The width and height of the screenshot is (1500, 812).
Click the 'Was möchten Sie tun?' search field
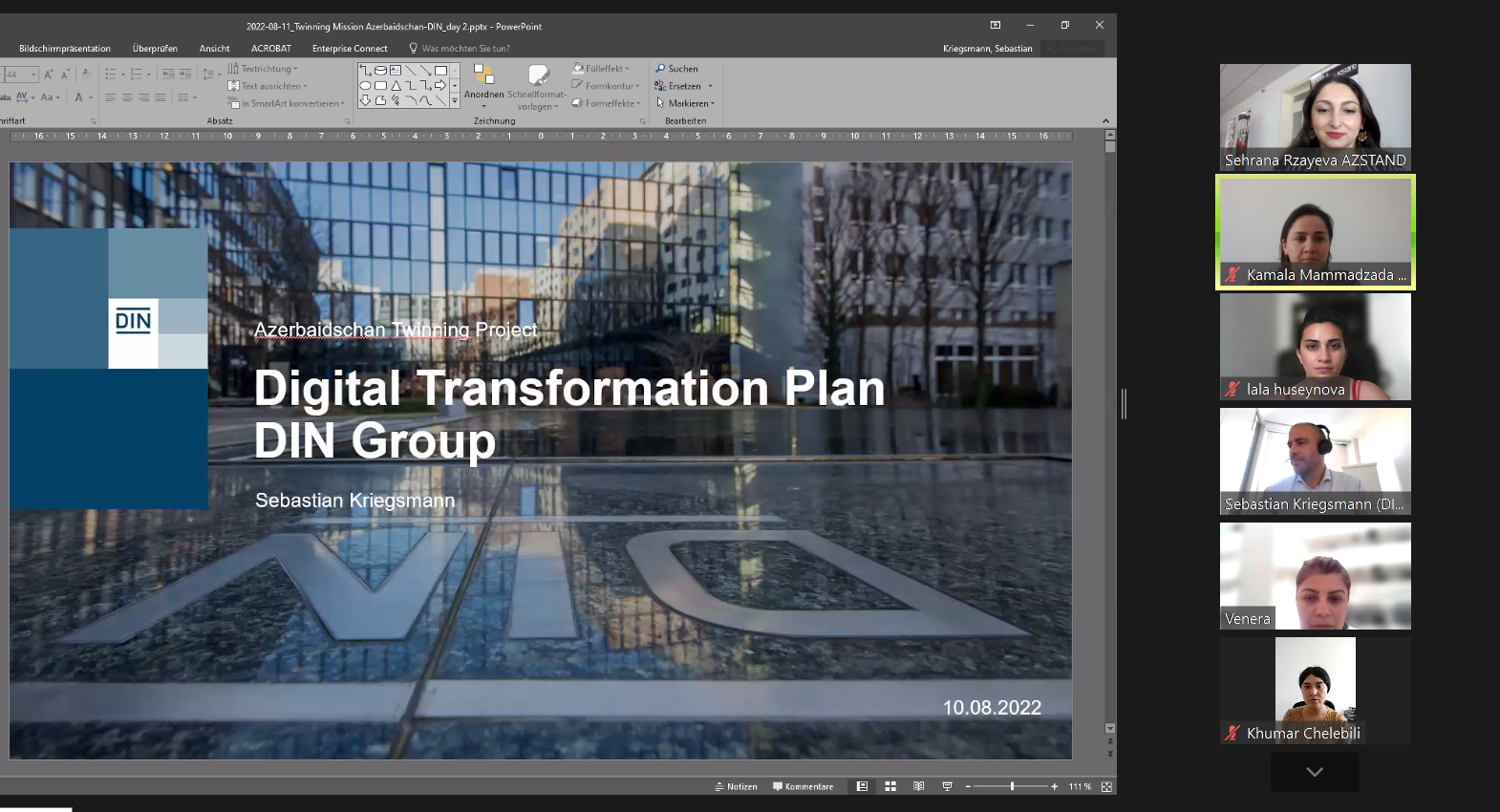(460, 49)
